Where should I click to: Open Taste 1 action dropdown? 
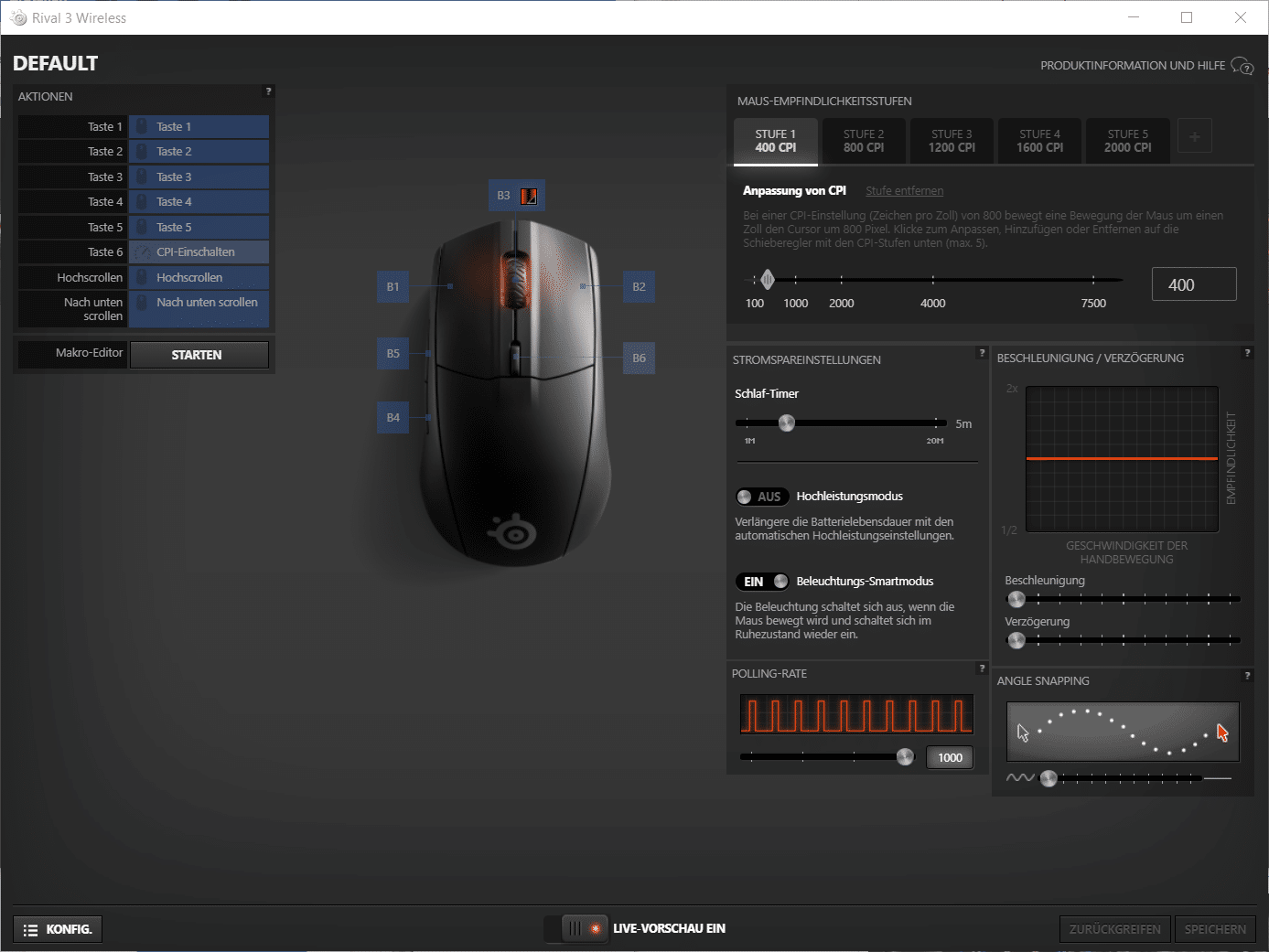(x=199, y=126)
